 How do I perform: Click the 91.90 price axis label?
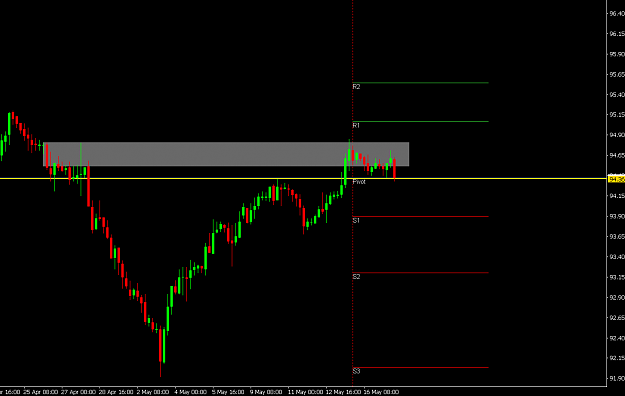coord(617,378)
